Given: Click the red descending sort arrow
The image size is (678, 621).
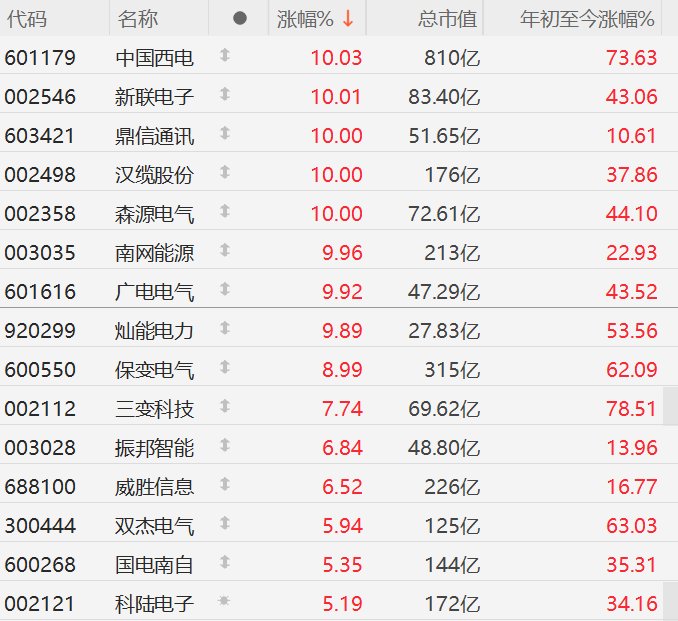Looking at the screenshot, I should point(348,19).
